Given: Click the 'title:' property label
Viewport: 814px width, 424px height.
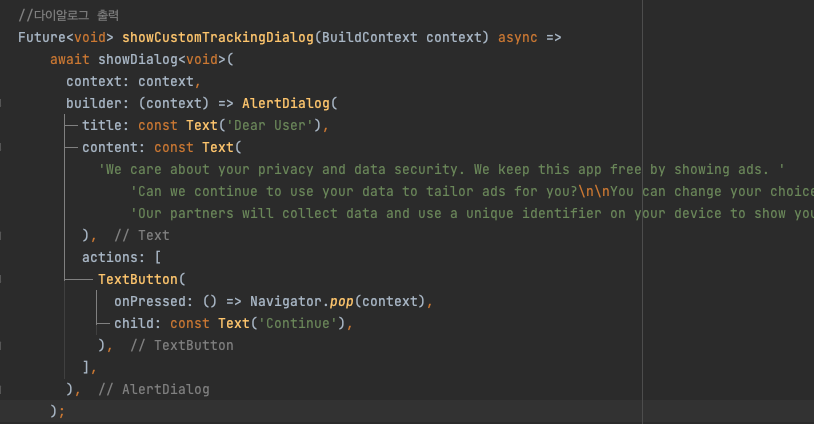Looking at the screenshot, I should click(x=105, y=126).
